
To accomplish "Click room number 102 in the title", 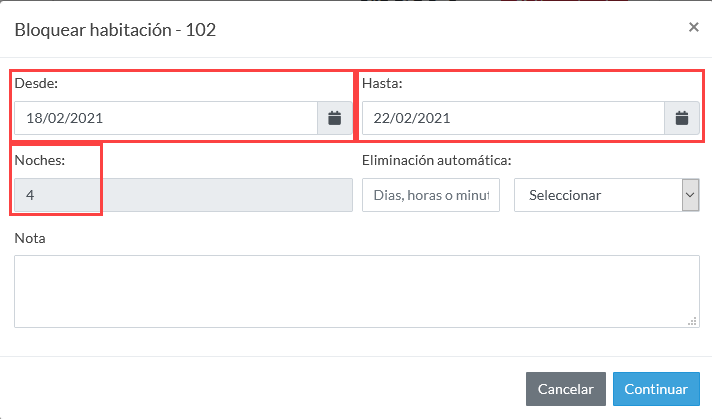I will (x=201, y=30).
